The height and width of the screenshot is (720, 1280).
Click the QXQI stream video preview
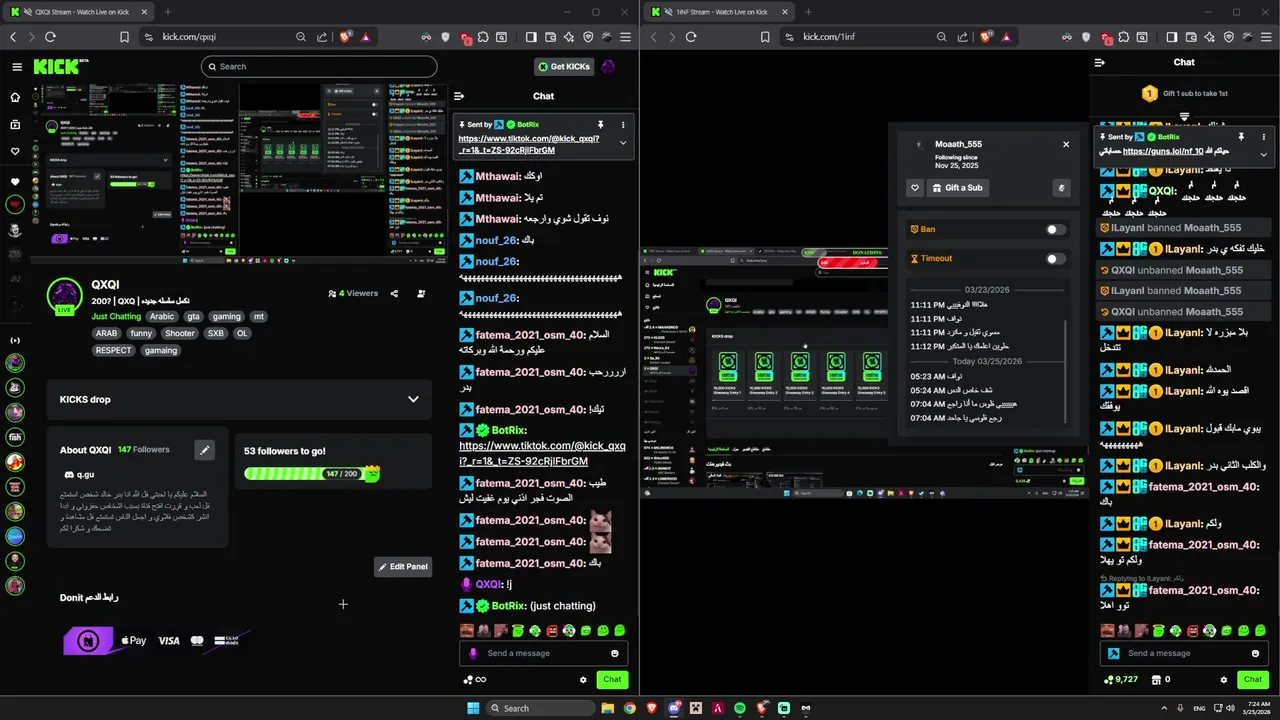pos(238,175)
